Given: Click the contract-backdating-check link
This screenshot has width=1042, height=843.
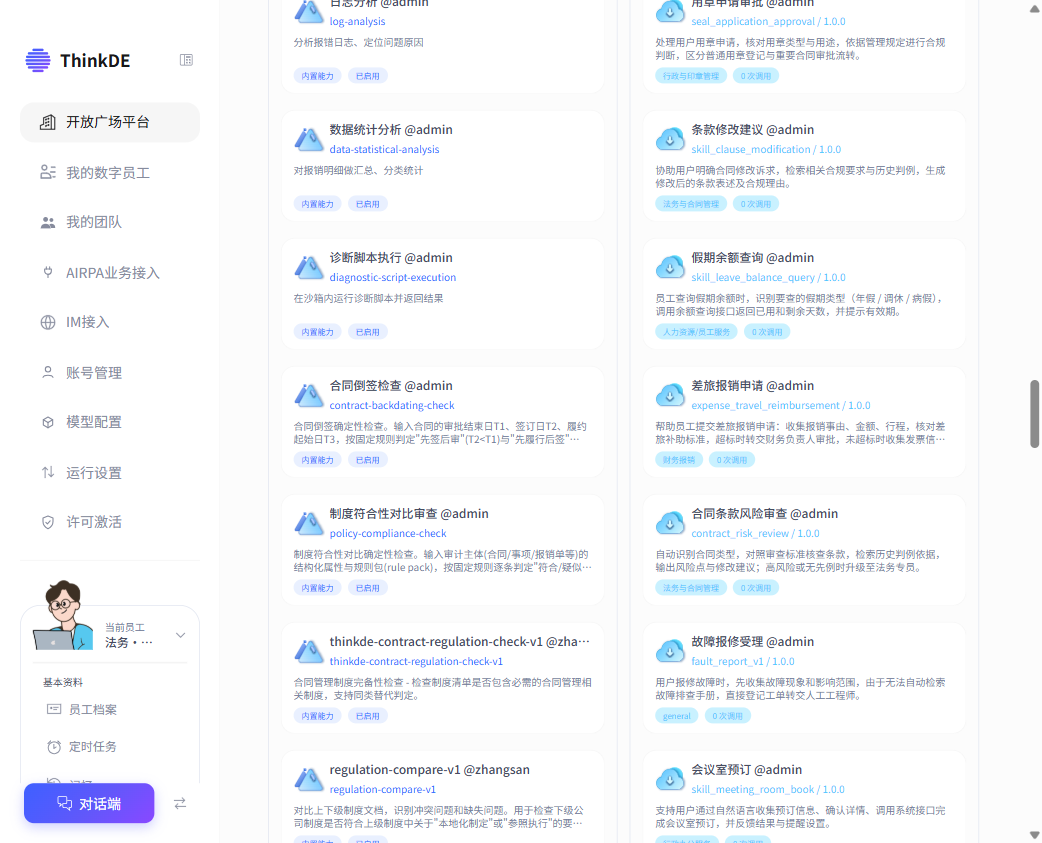Looking at the screenshot, I should [x=392, y=405].
